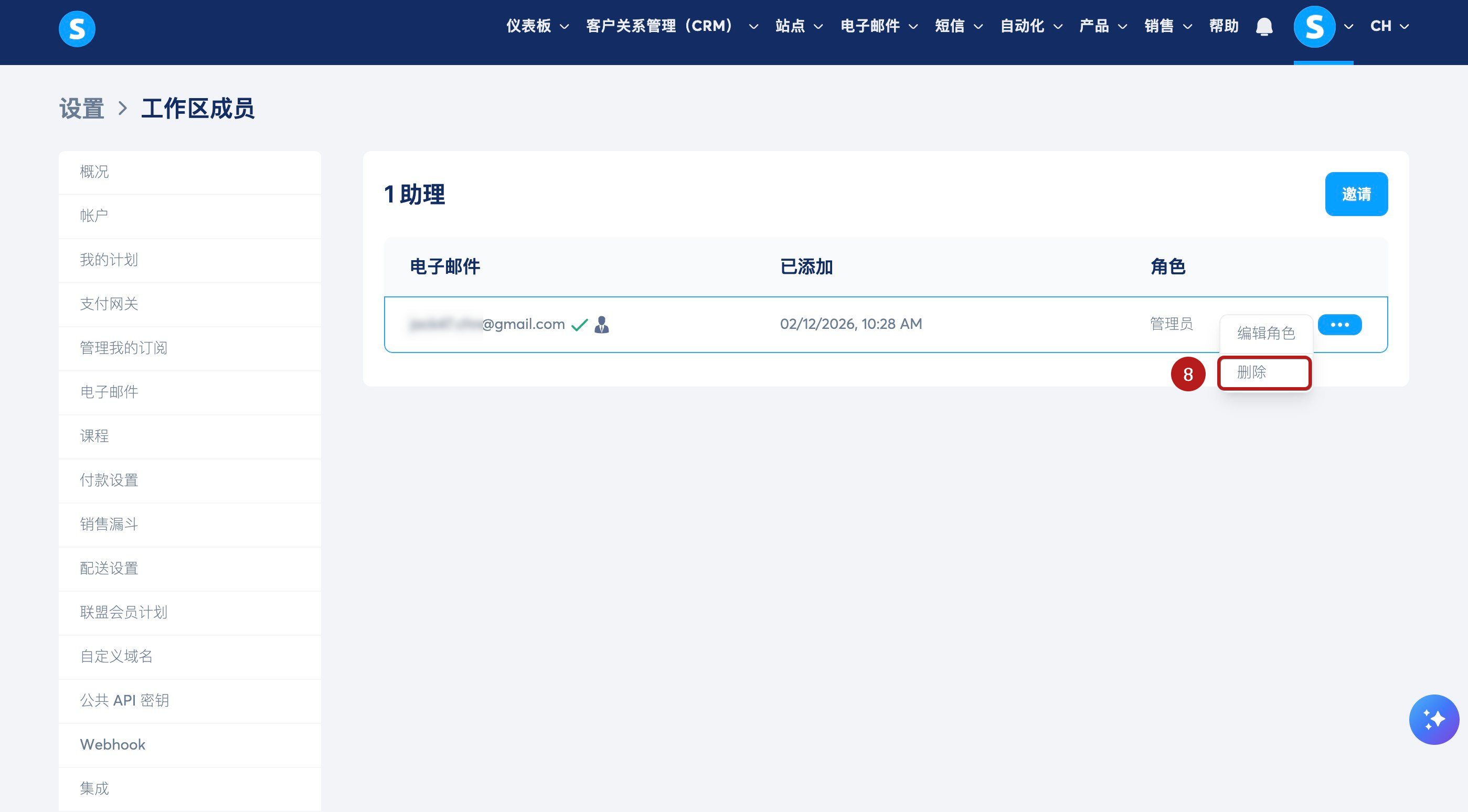1468x812 pixels.
Task: Click the profile avatar in header
Action: 1314,27
